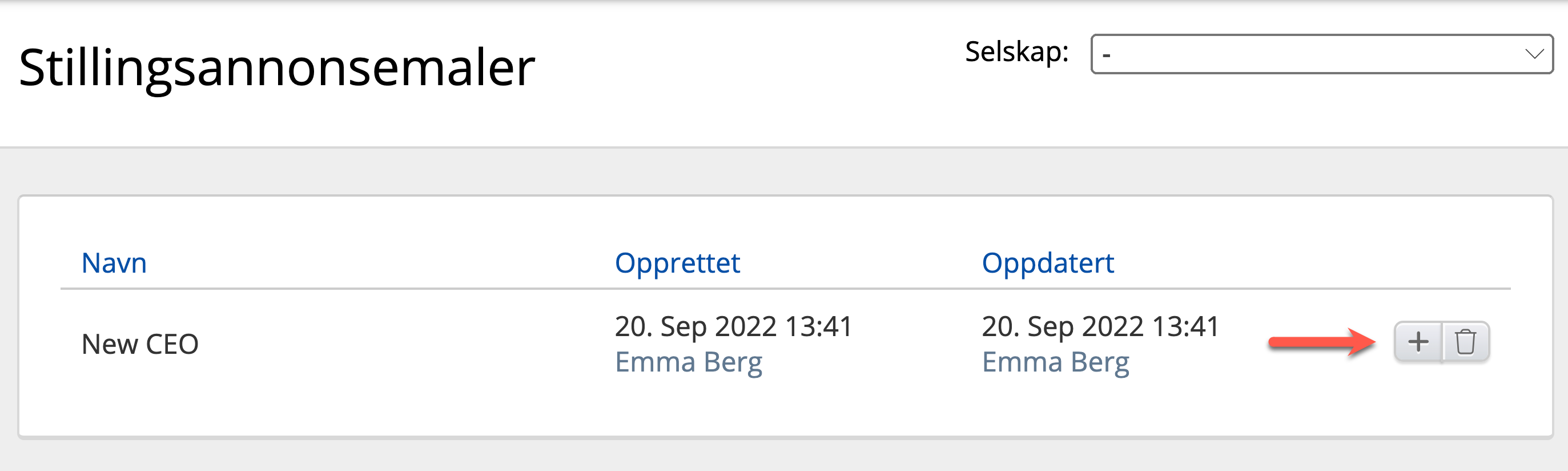Viewport: 1568px width, 471px height.
Task: Click the red arrow annotation
Action: point(1321,342)
